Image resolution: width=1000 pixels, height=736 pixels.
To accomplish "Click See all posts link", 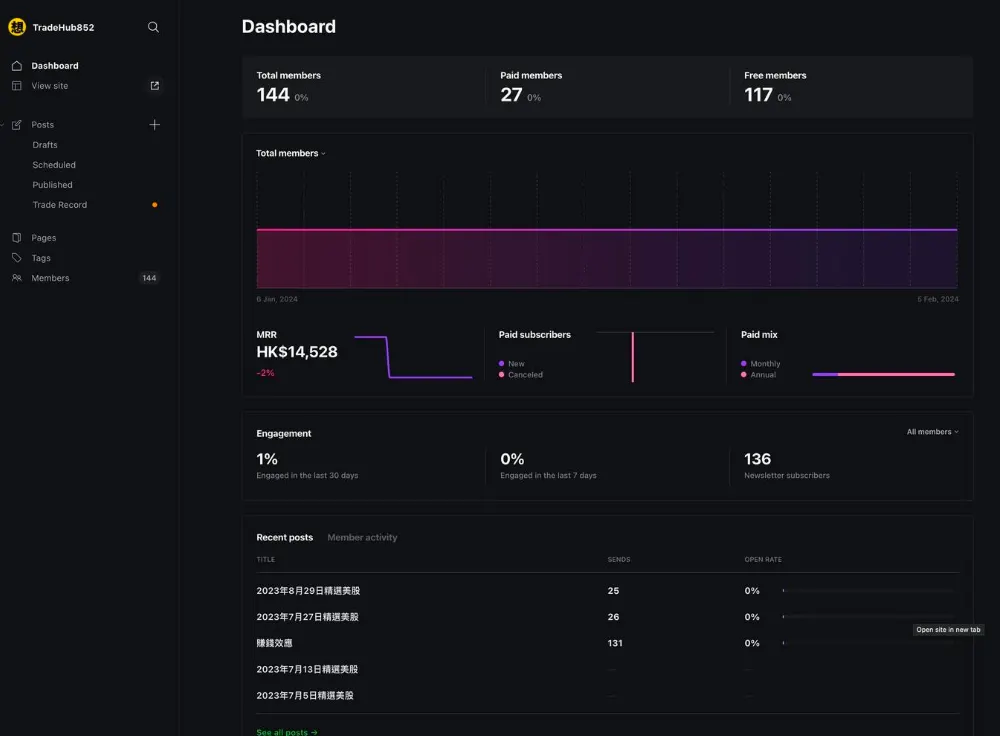I will (x=287, y=732).
